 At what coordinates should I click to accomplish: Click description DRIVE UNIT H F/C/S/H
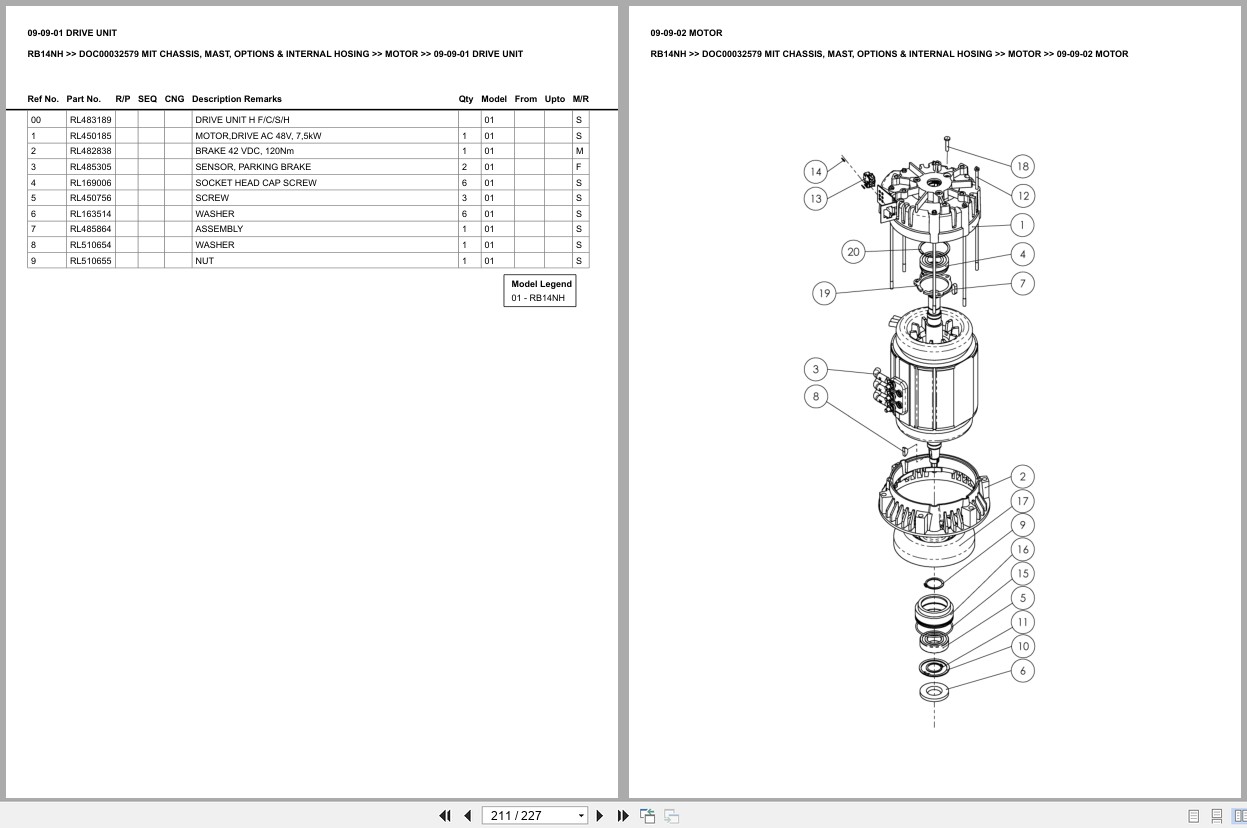[242, 120]
